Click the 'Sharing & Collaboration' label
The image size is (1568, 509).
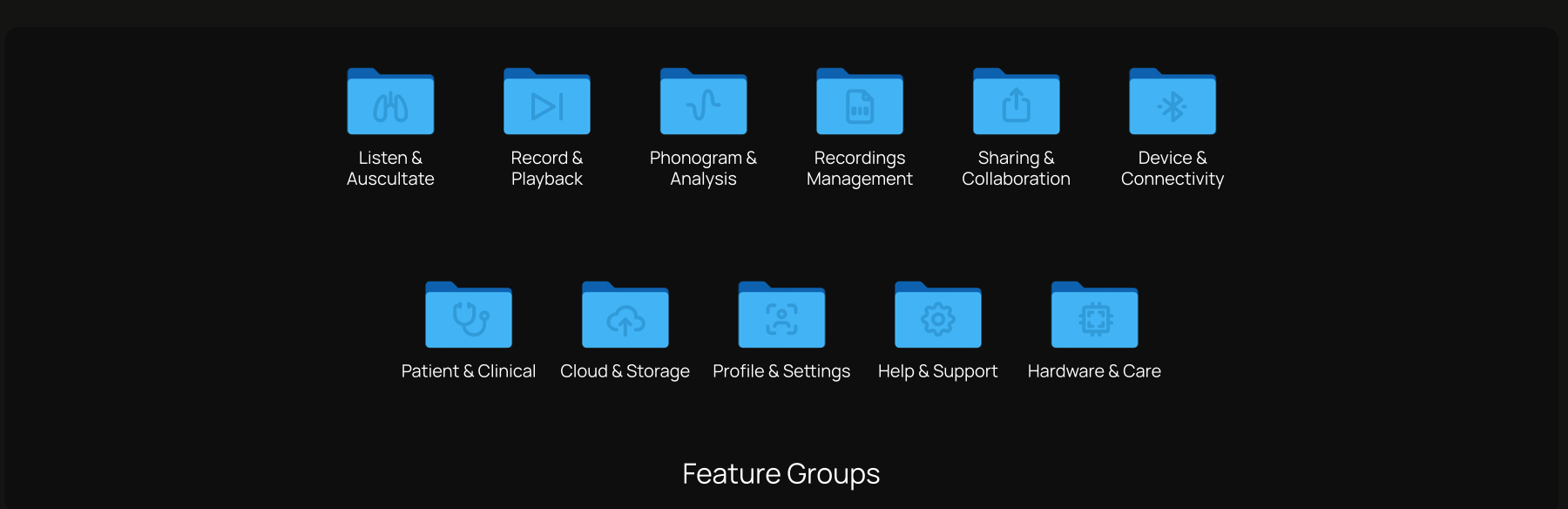pyautogui.click(x=1016, y=168)
